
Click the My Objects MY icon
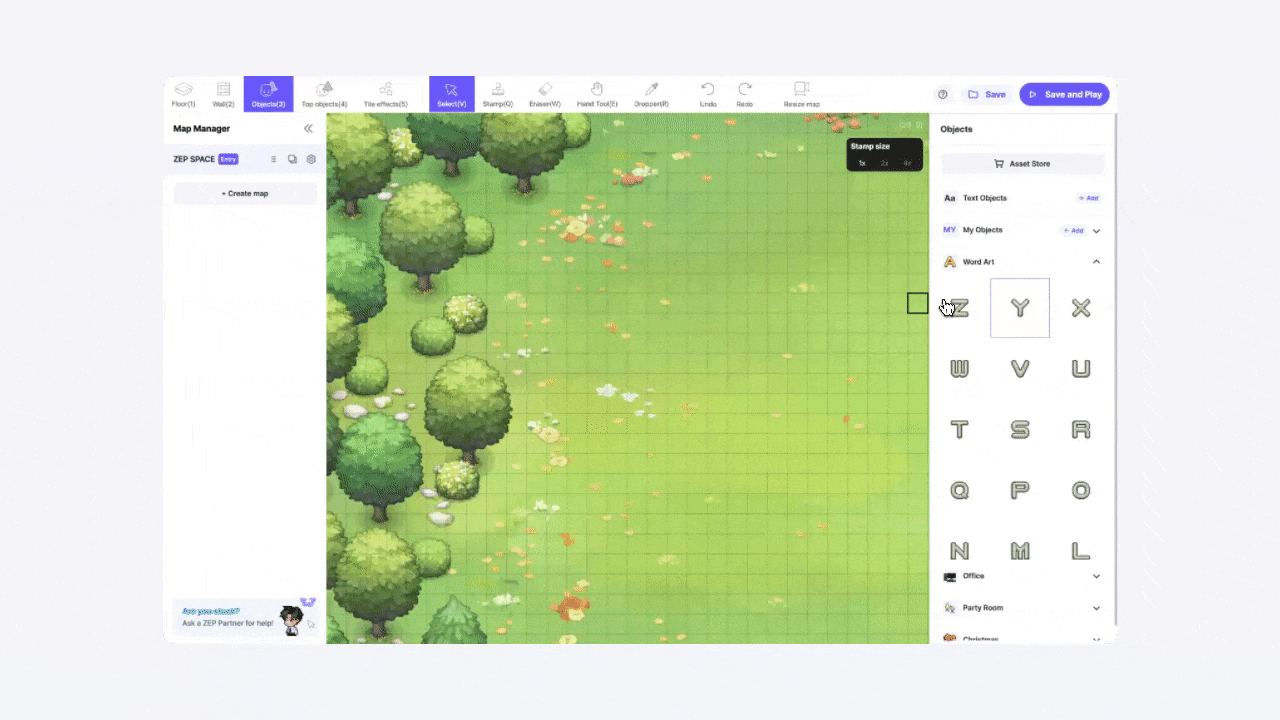(950, 230)
